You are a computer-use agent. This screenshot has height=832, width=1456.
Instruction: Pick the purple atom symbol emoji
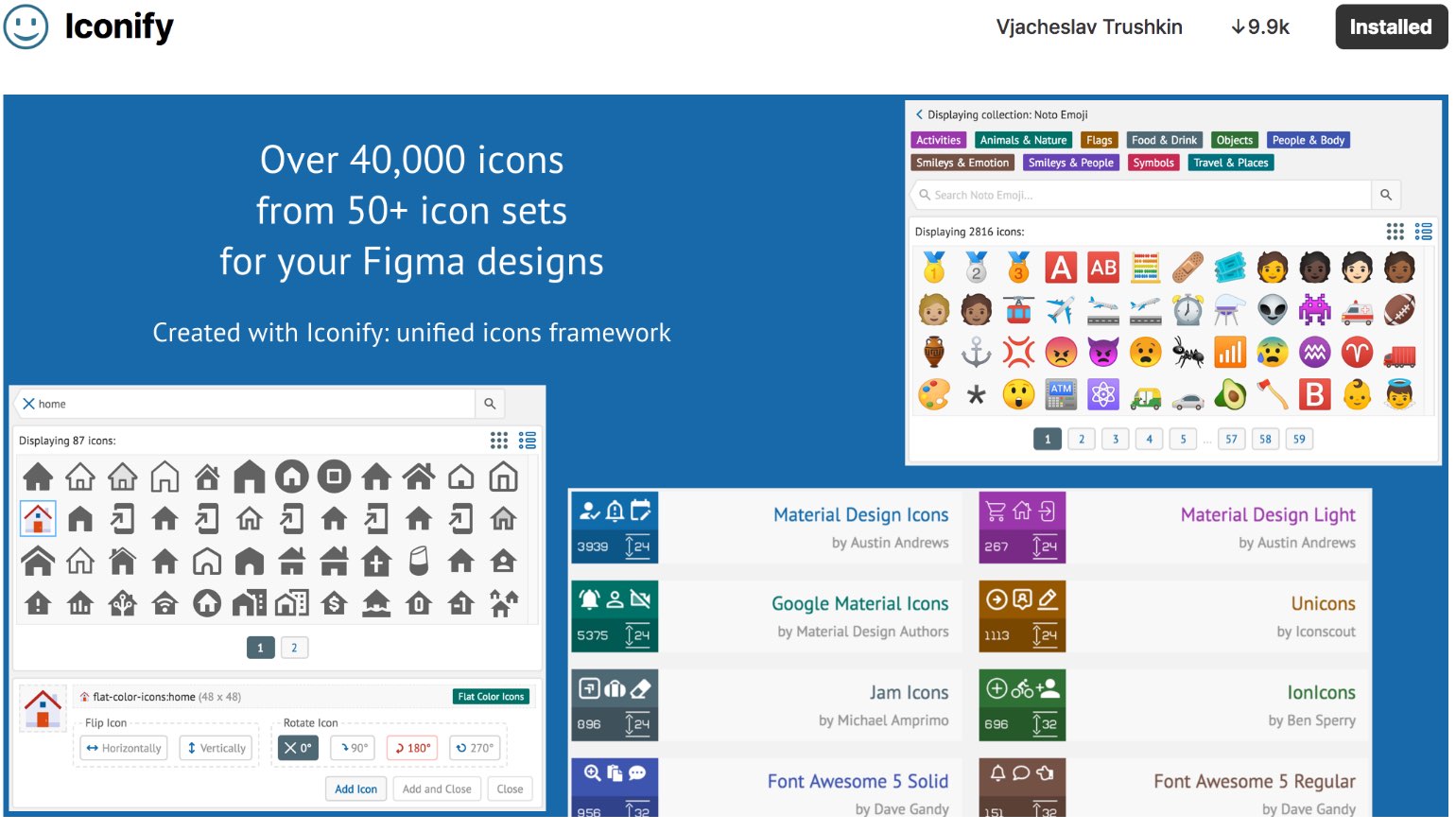pyautogui.click(x=1103, y=394)
